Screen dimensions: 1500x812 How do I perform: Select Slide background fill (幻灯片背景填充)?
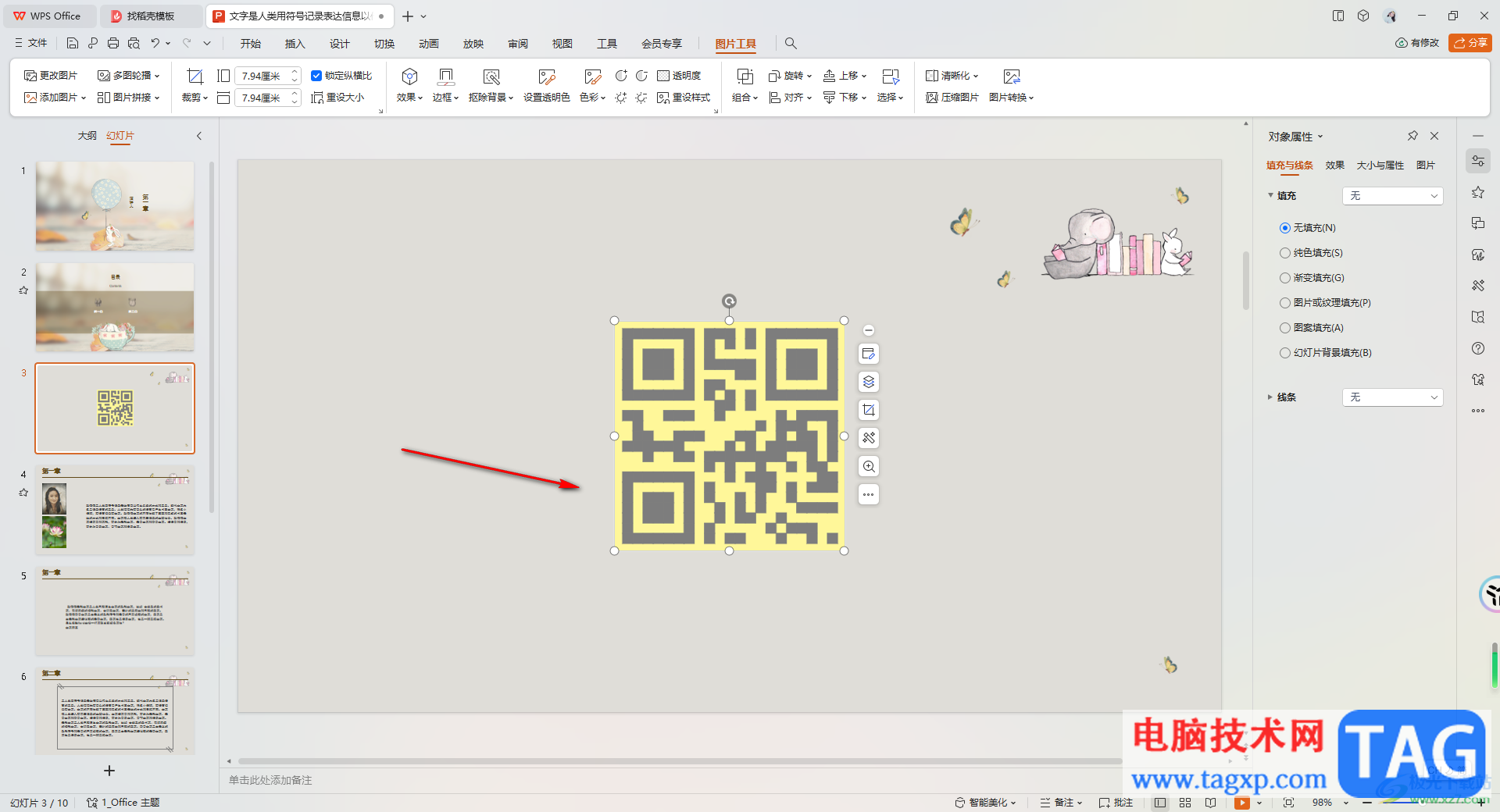[1284, 353]
